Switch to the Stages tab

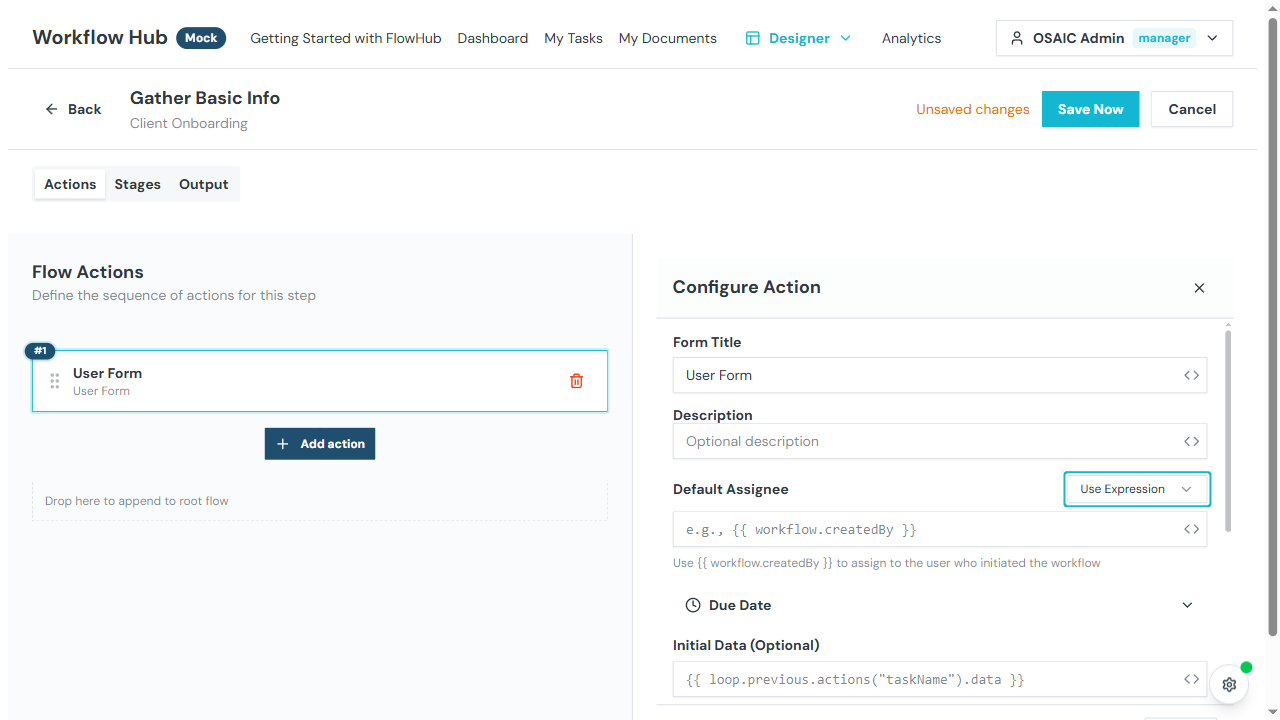[x=137, y=184]
